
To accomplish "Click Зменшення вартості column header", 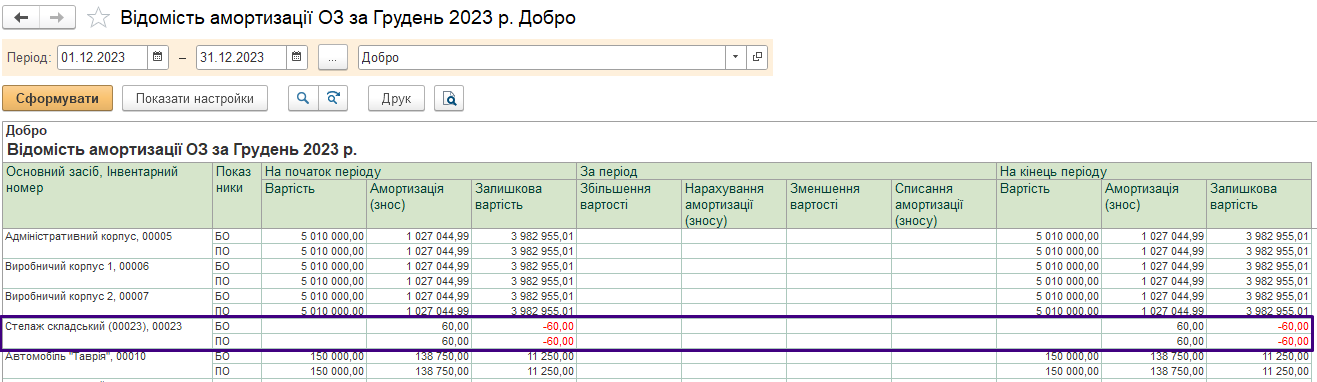I will (839, 204).
